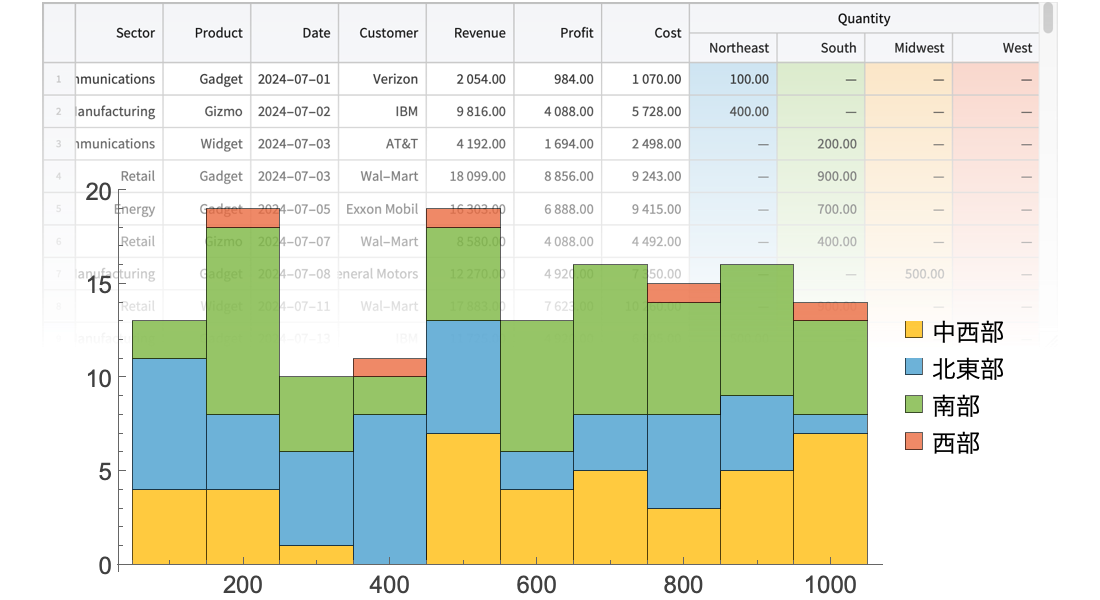Screen dimensions: 1100x600
Task: Click the Midwest 500.00 quantity cell
Action: tap(909, 274)
